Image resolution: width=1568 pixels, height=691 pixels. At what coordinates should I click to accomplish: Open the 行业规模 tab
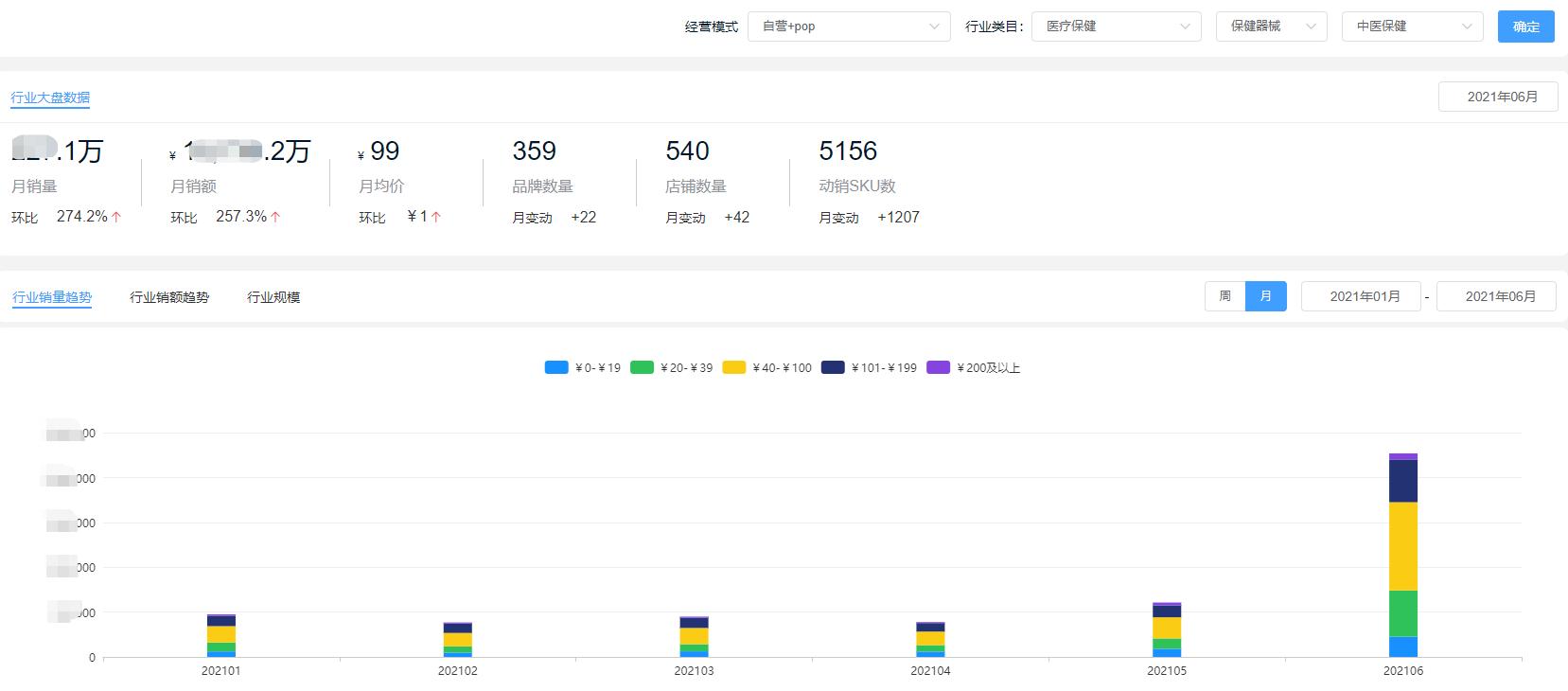point(273,297)
